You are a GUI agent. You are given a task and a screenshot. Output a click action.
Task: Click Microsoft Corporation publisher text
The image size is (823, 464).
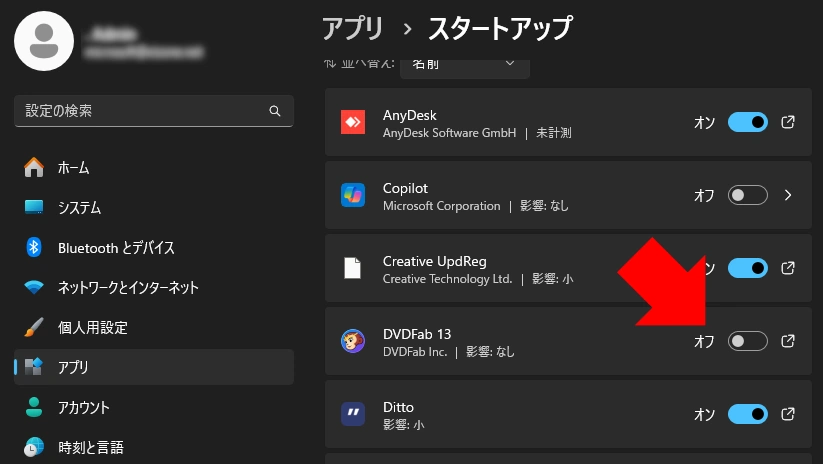(x=441, y=206)
